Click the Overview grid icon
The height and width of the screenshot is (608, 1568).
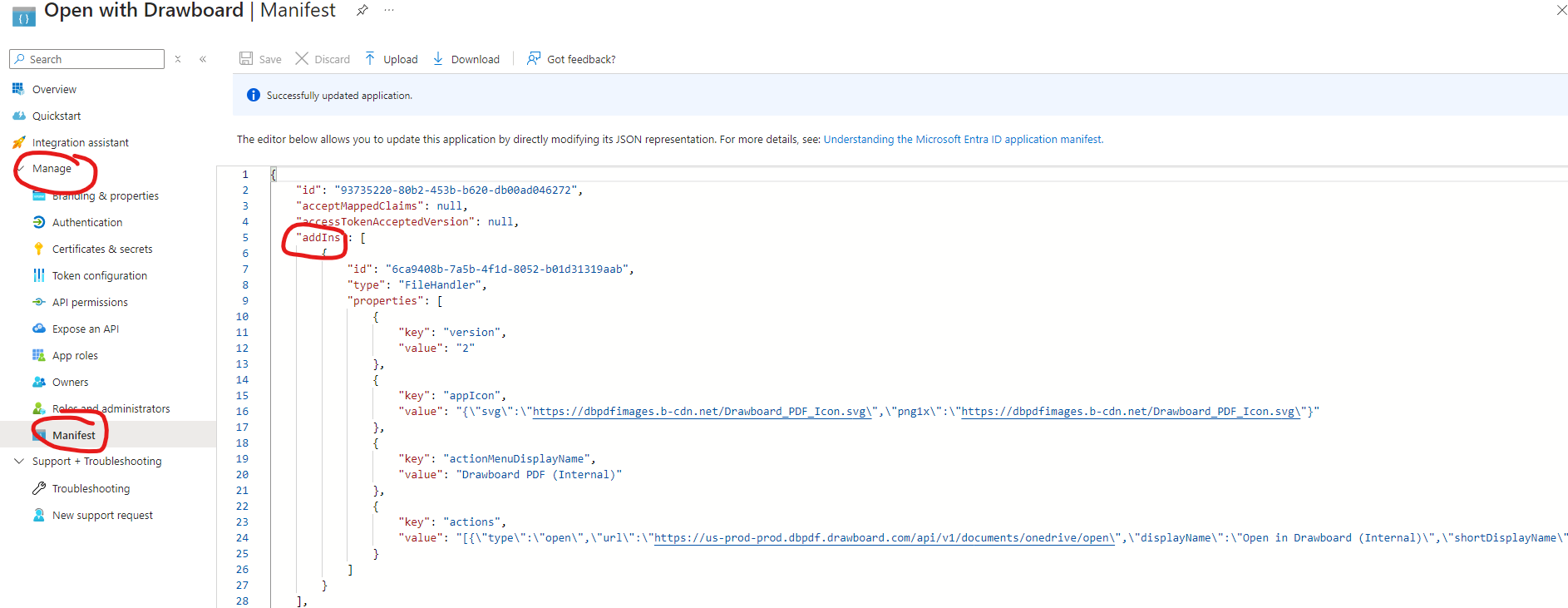click(x=18, y=88)
